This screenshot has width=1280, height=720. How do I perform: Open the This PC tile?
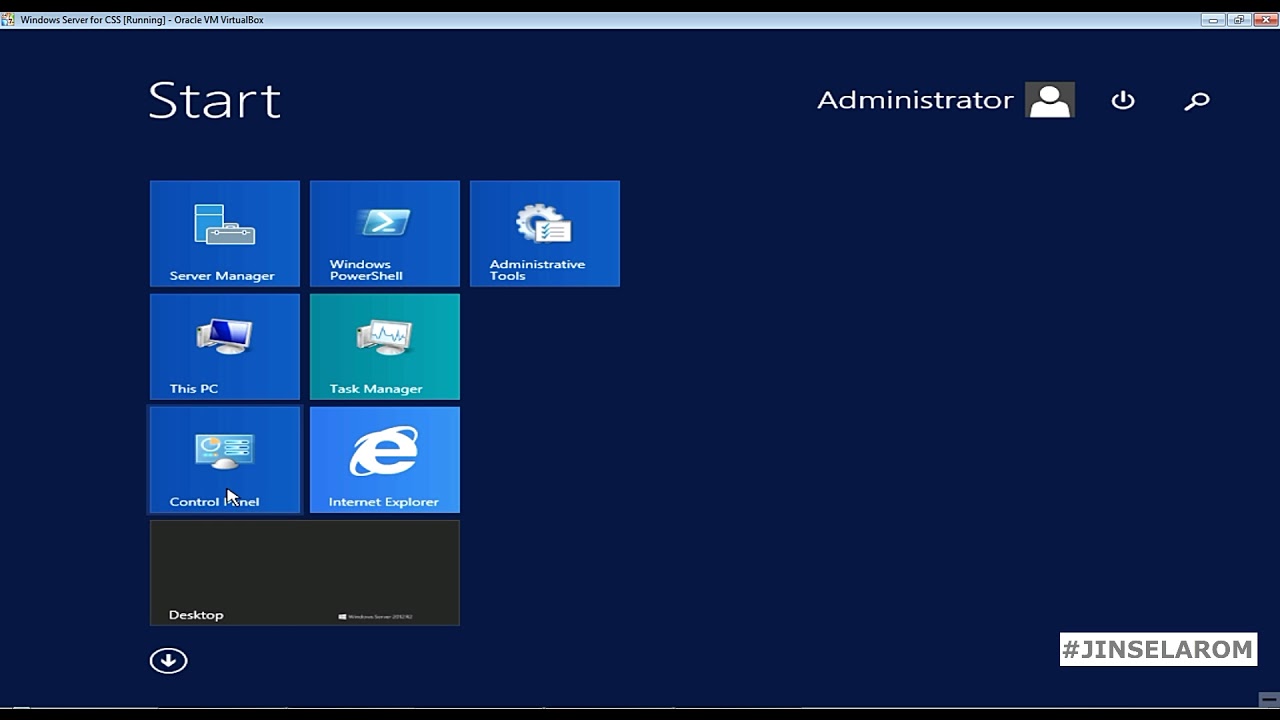[x=225, y=347]
